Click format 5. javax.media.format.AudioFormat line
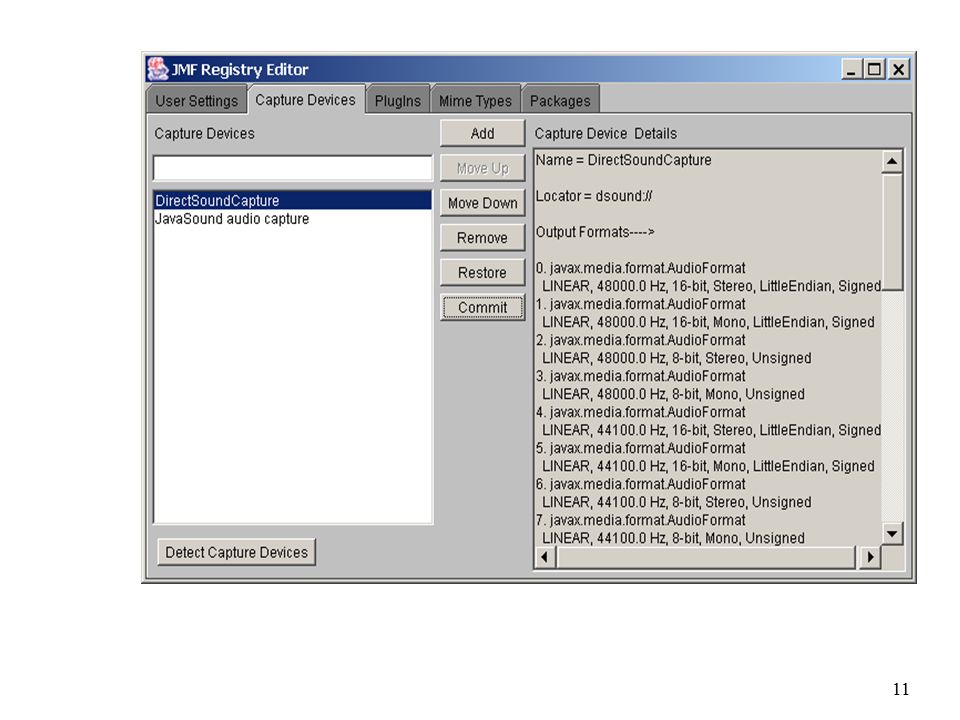960x720 pixels. pyautogui.click(x=640, y=448)
